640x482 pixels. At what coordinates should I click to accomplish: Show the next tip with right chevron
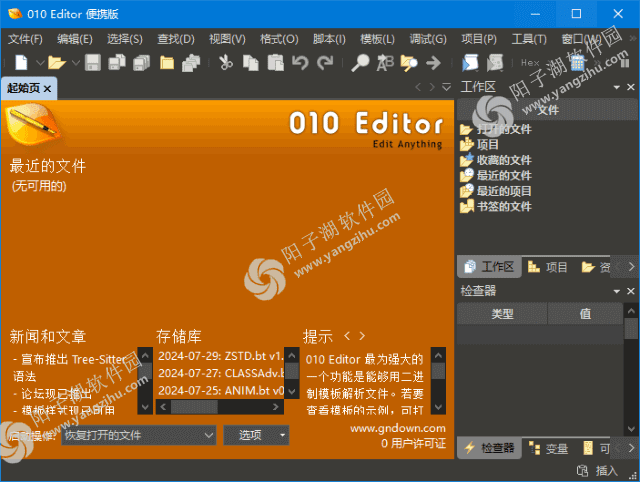pyautogui.click(x=362, y=336)
